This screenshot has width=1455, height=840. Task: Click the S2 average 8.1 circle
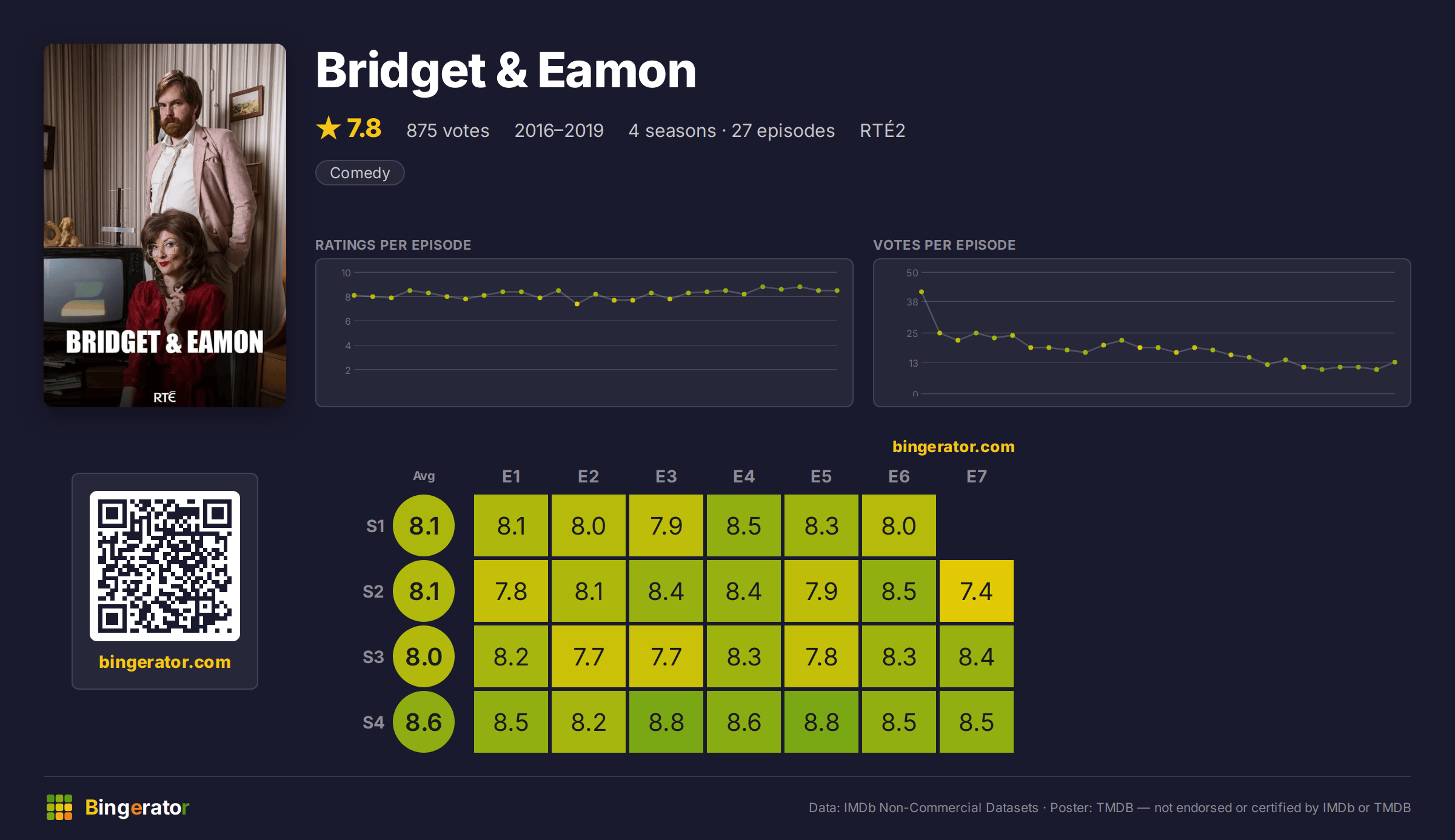(424, 591)
